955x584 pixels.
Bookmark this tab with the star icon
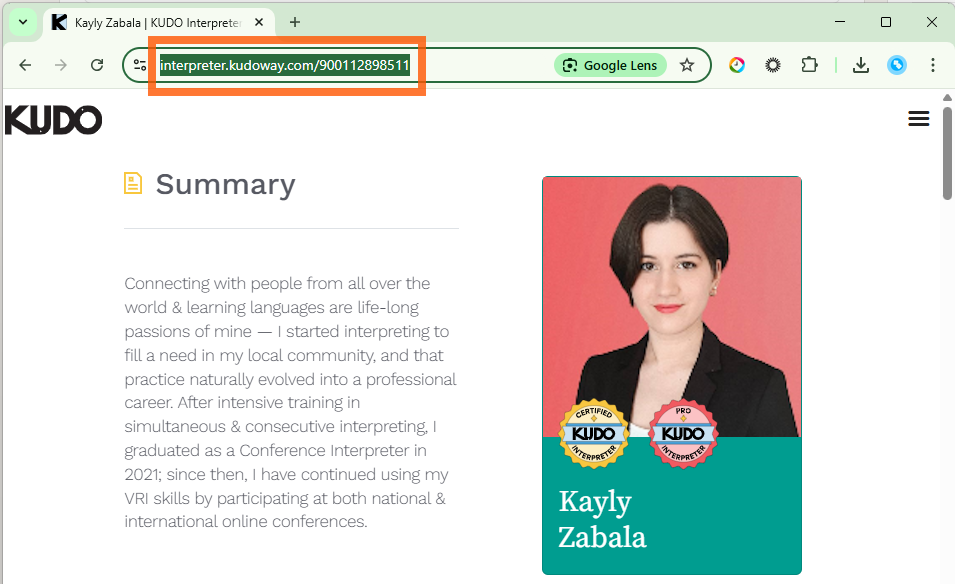[x=687, y=65]
